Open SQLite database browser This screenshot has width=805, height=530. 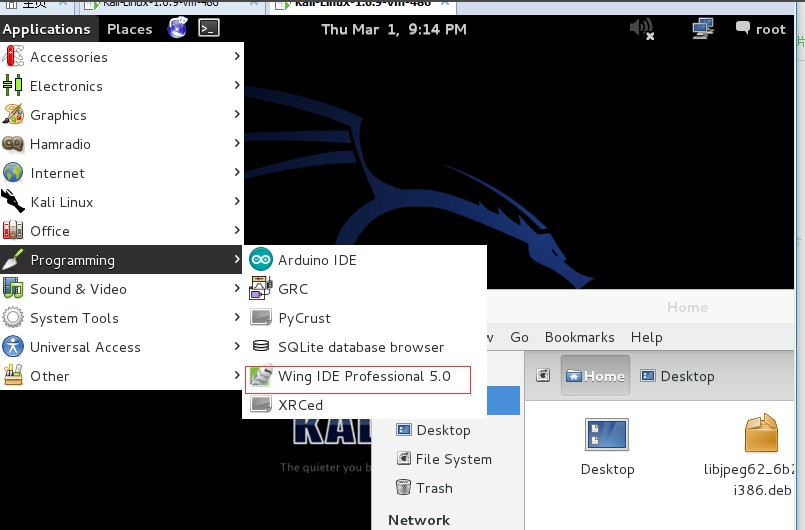tap(365, 347)
